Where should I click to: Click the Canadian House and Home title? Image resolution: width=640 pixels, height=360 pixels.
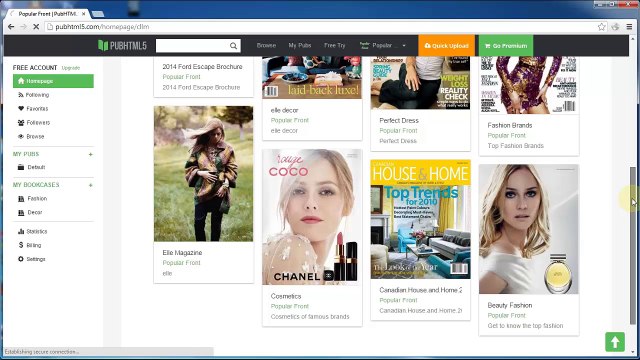point(420,290)
